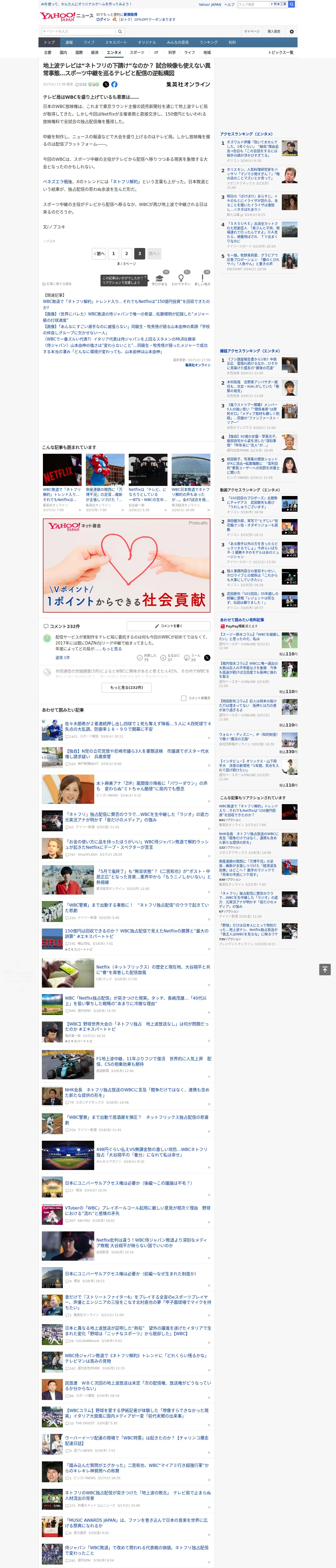Share the article on Facebook

tap(114, 85)
